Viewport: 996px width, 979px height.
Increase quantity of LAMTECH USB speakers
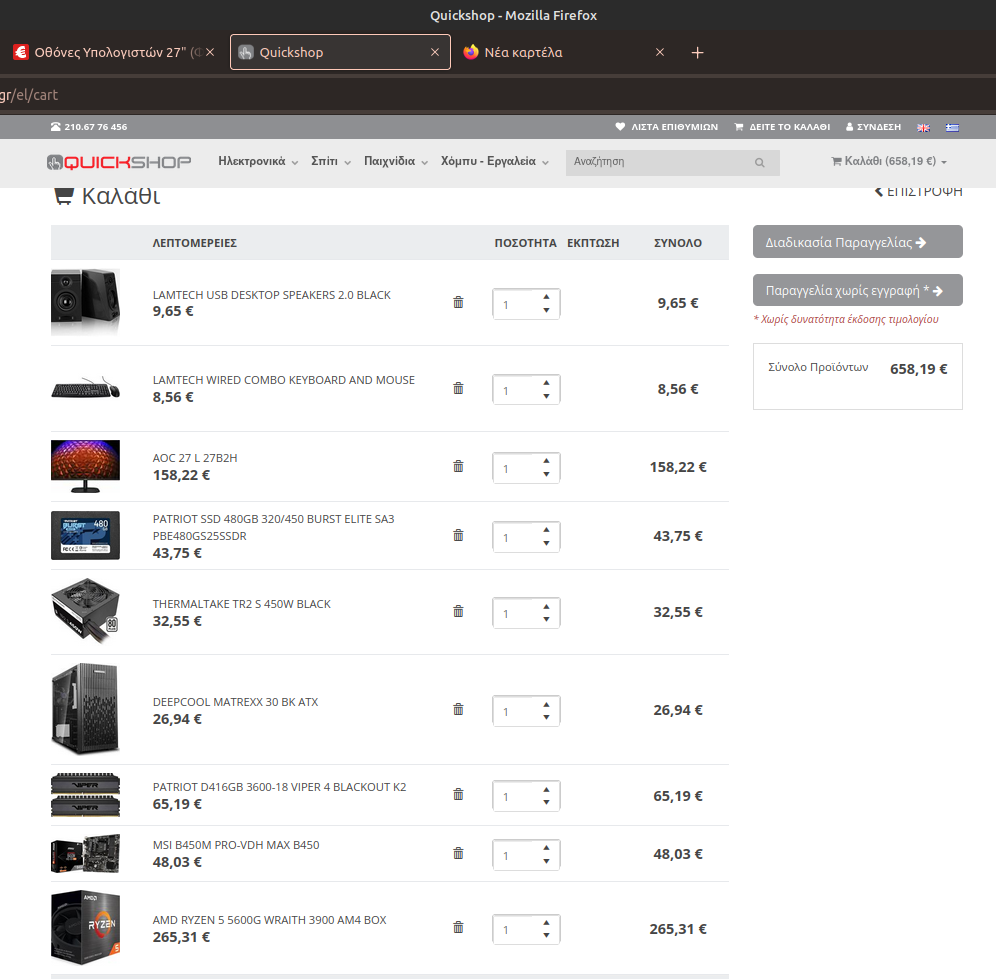[x=546, y=297]
